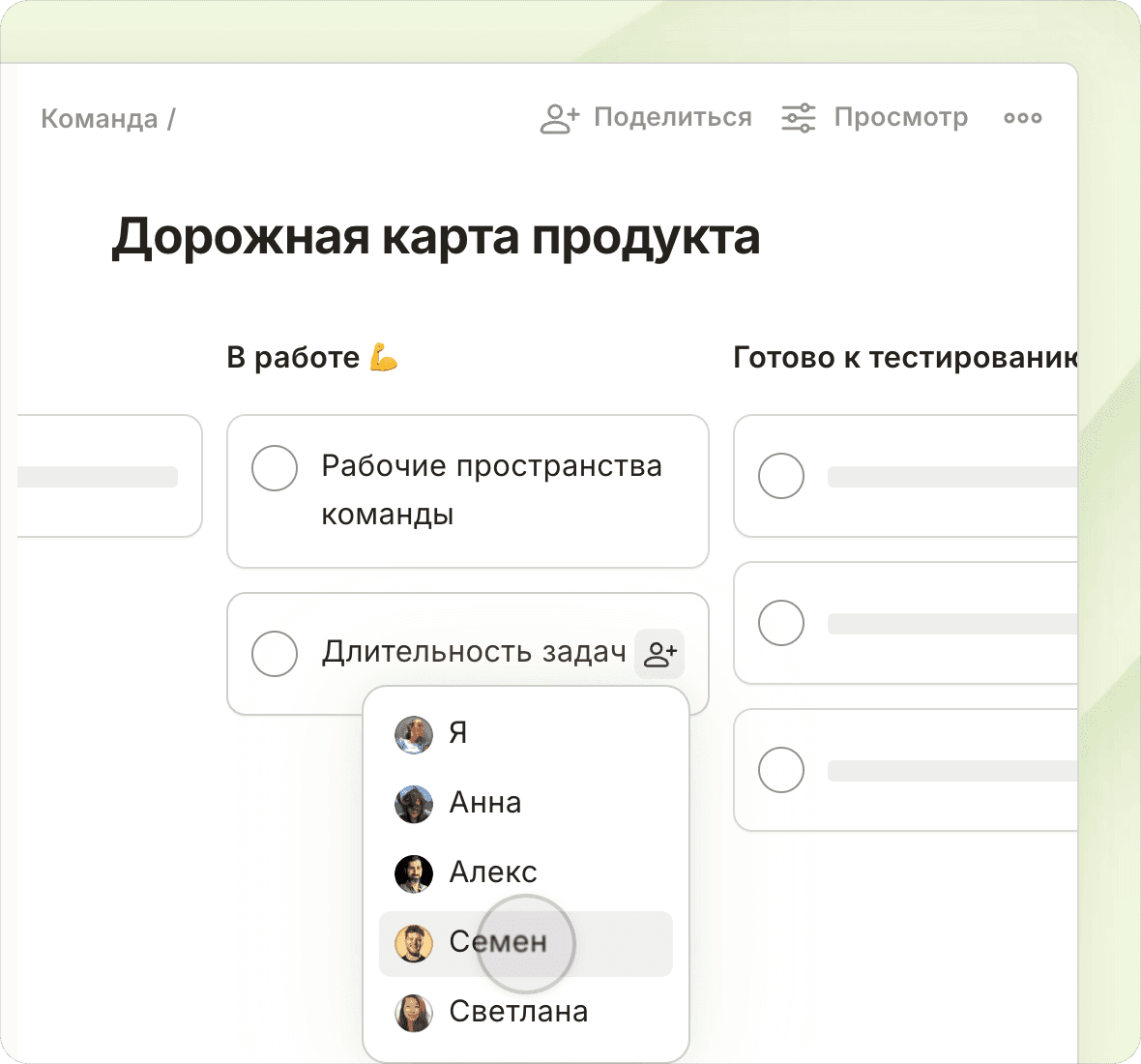The height and width of the screenshot is (1064, 1141).
Task: Tick first task circle in Готово к тестированию
Action: pos(781,476)
